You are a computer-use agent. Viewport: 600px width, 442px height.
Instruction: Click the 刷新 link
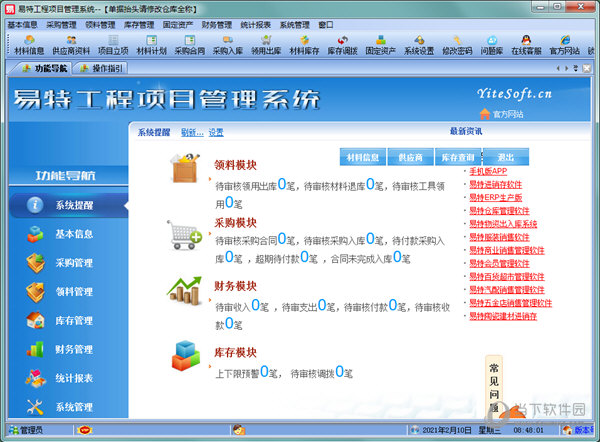192,132
